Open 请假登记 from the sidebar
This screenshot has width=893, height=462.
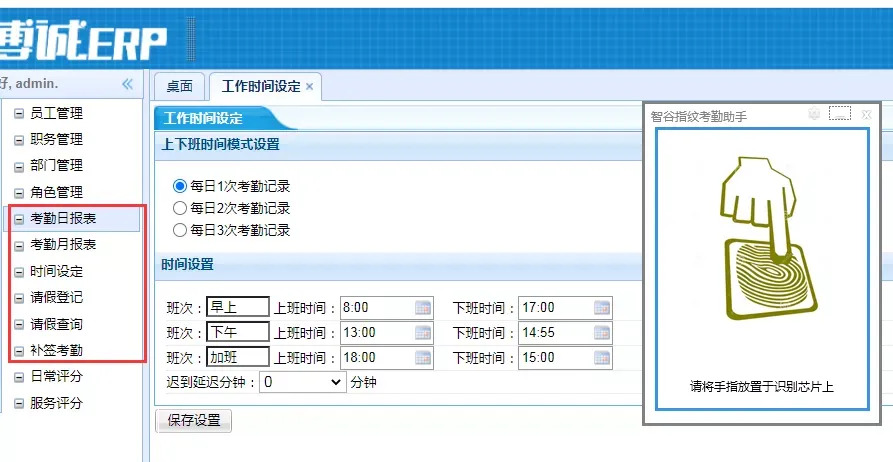point(56,297)
